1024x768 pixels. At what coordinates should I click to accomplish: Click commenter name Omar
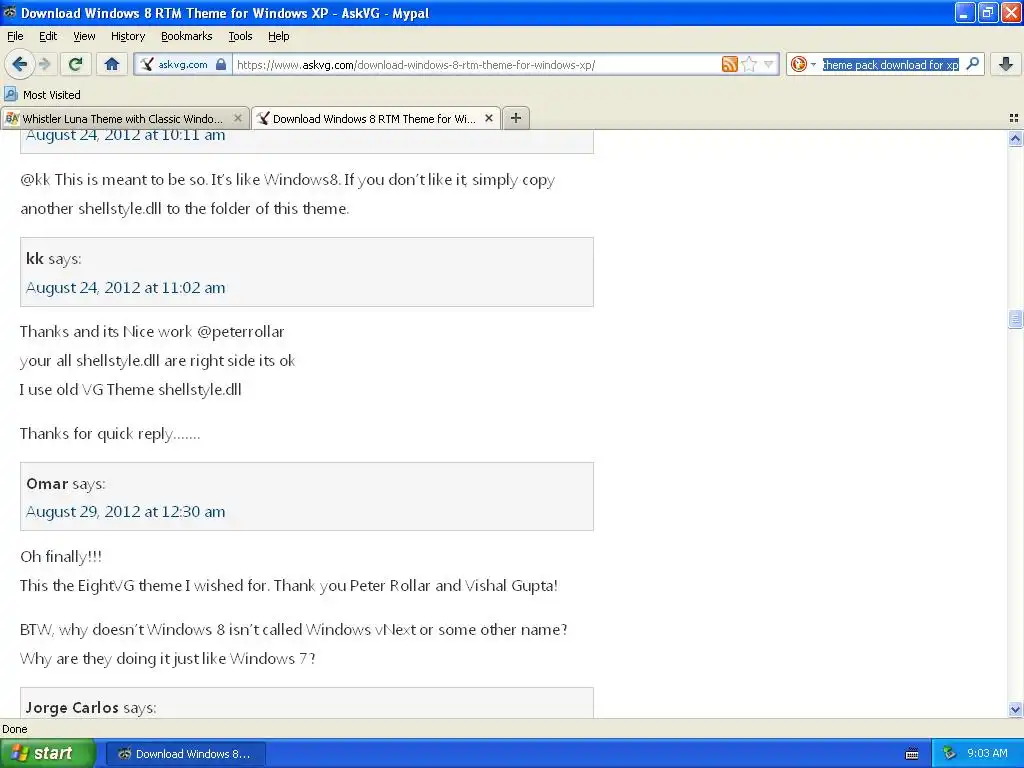[x=47, y=483]
